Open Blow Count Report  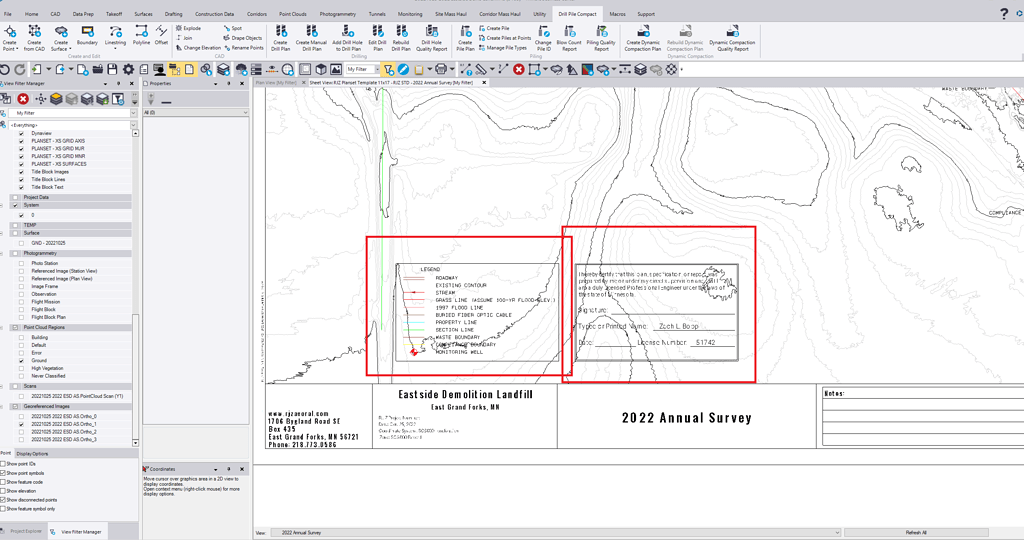click(569, 39)
